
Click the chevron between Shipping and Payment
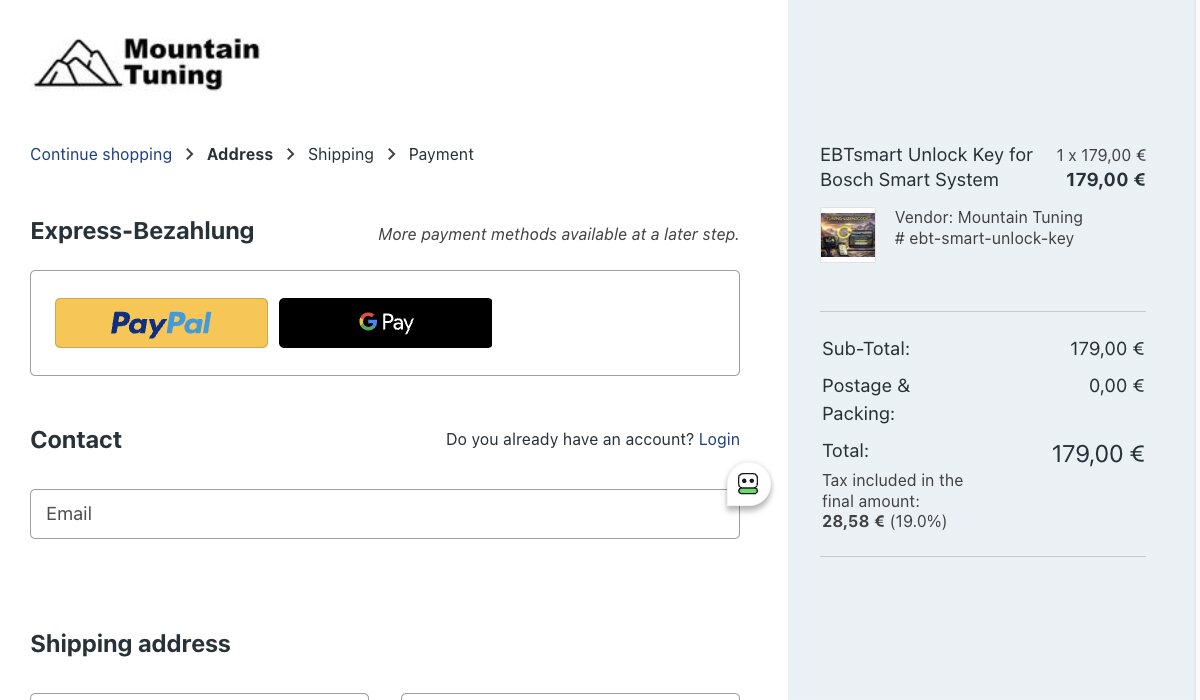(x=391, y=154)
